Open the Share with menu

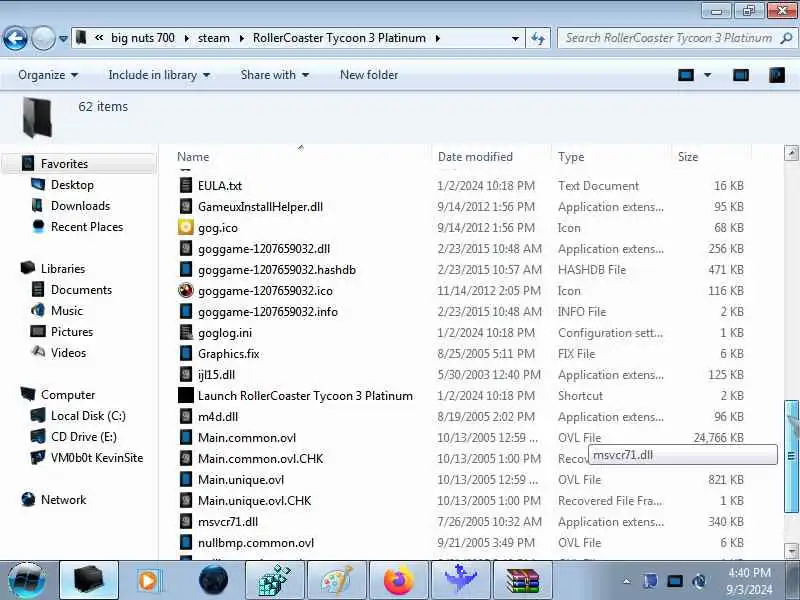tap(274, 75)
